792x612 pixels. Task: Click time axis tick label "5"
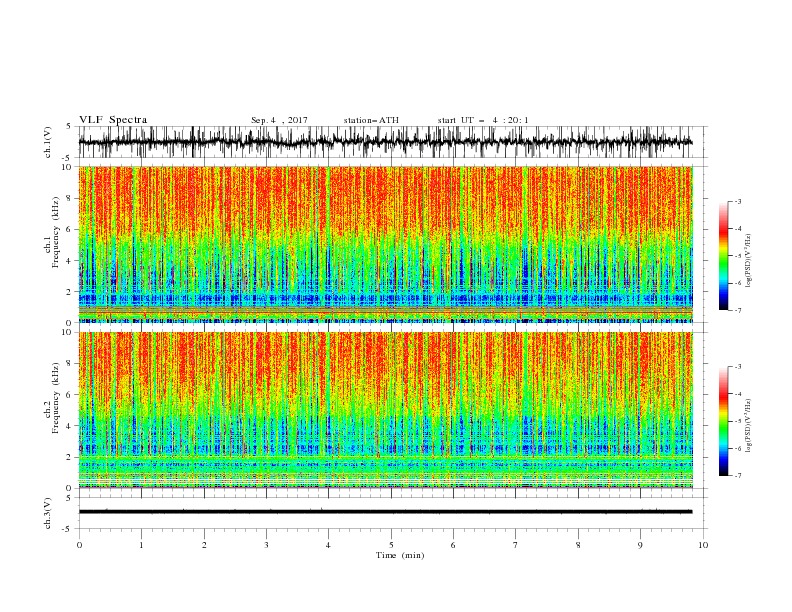(x=391, y=545)
